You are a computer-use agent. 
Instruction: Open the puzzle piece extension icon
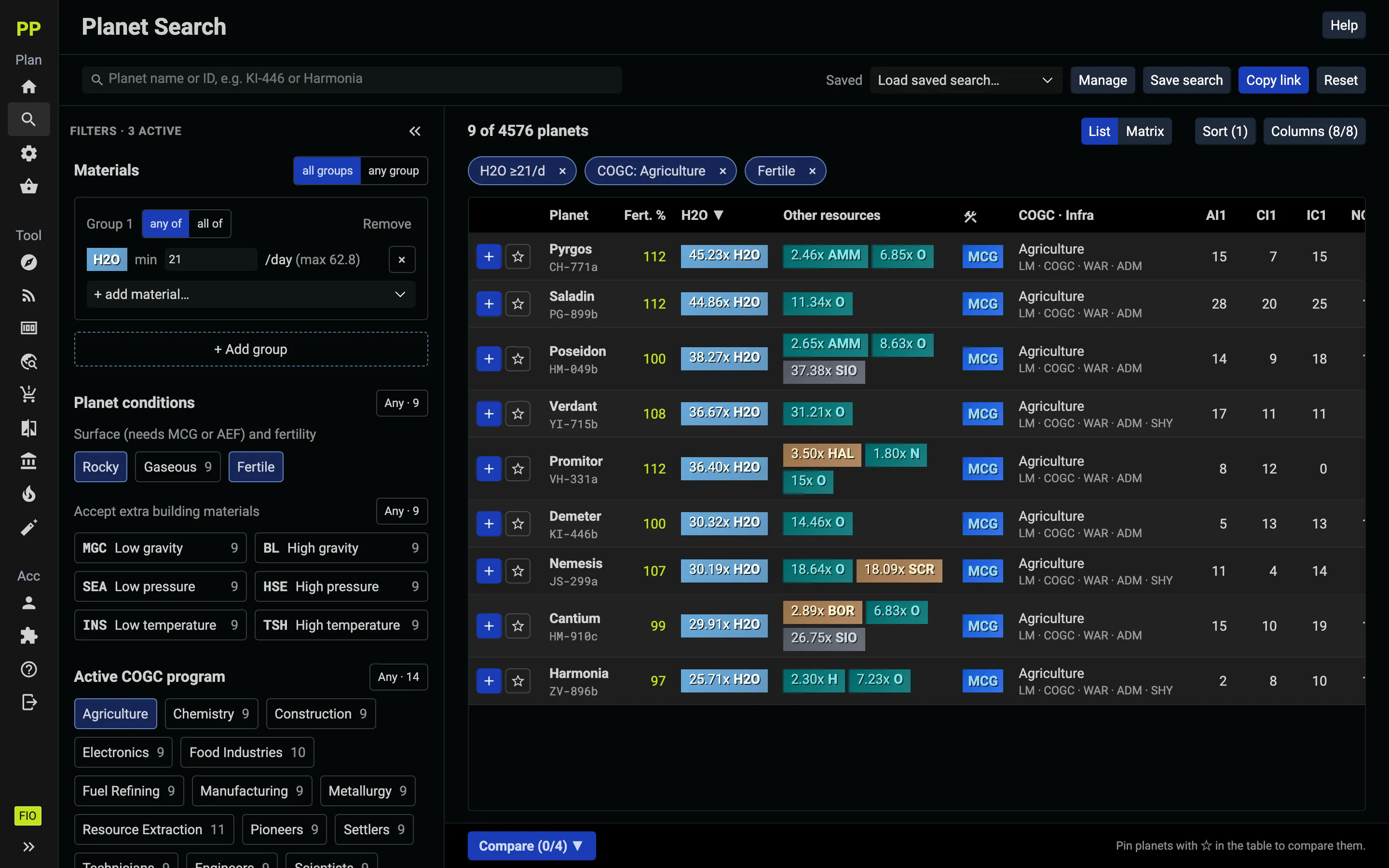click(x=29, y=636)
